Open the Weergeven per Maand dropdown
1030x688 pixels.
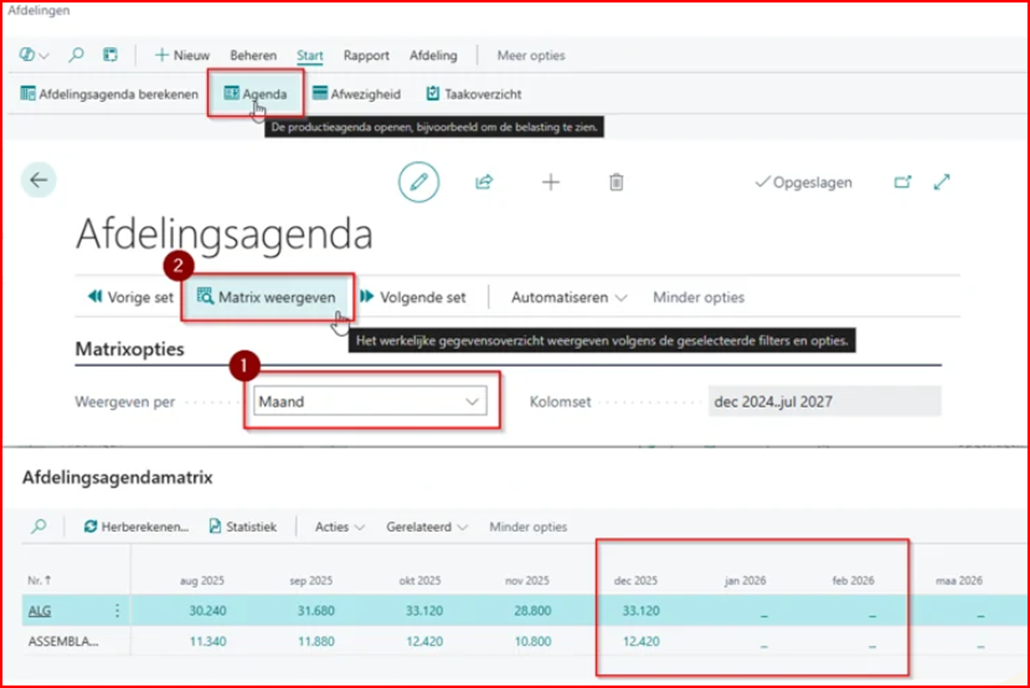point(369,402)
